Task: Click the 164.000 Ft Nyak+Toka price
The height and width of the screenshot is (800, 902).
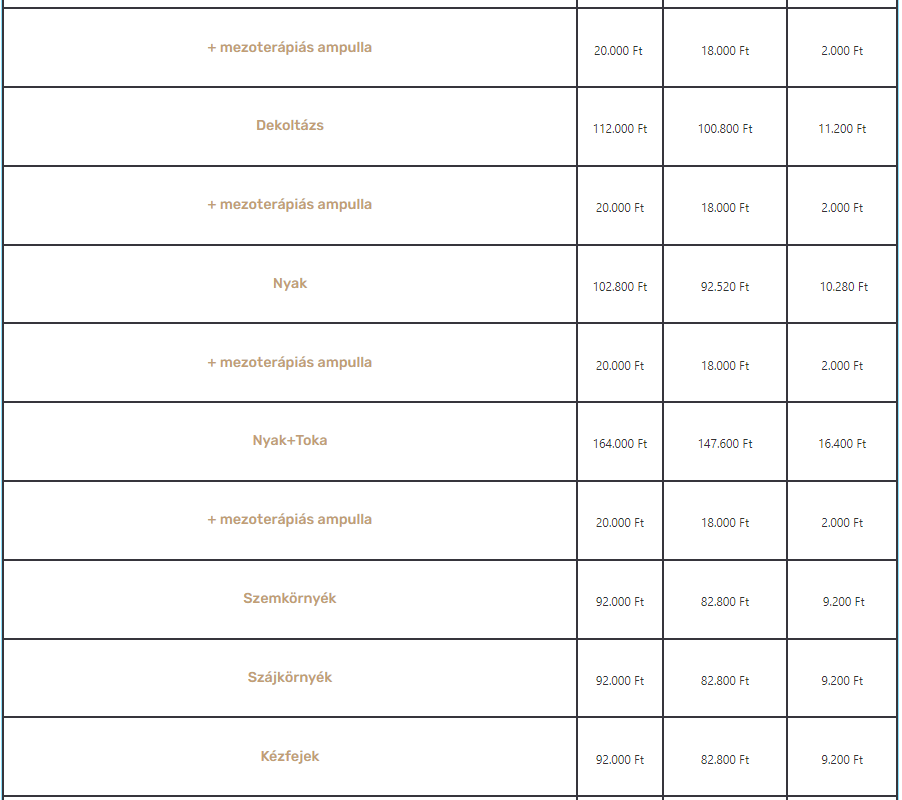Action: [x=620, y=444]
